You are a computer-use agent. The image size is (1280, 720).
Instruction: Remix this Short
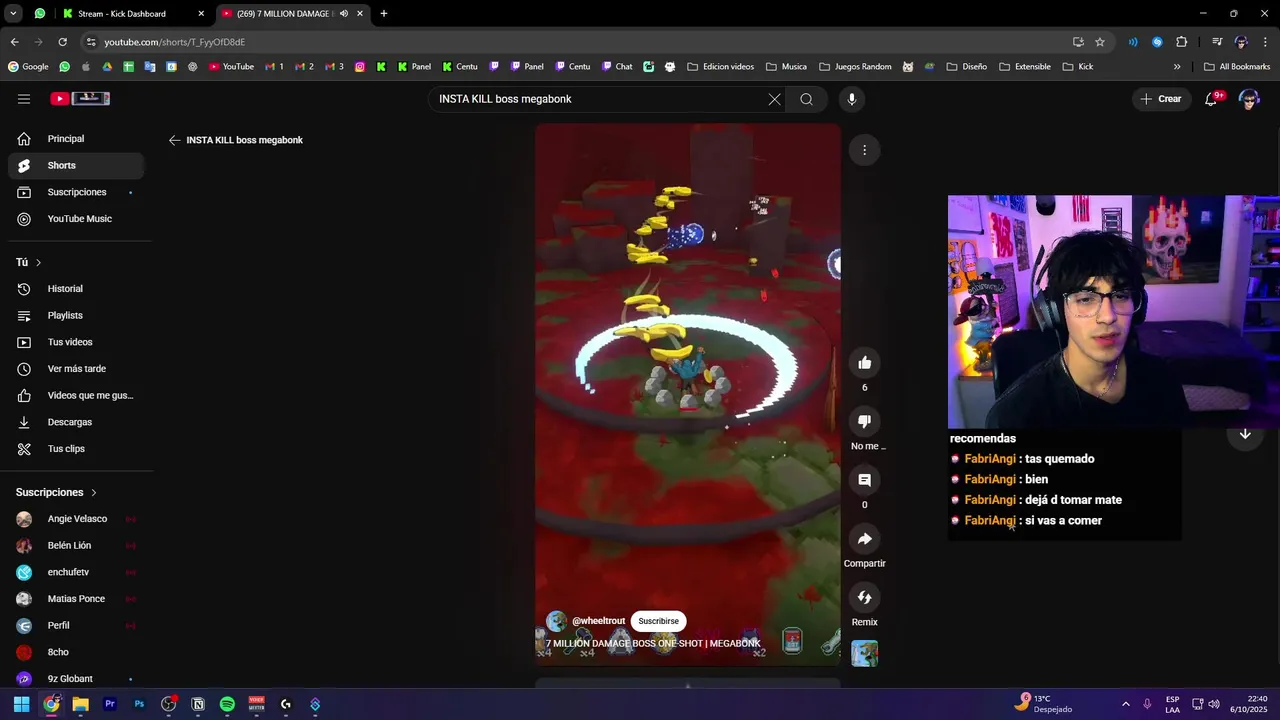(865, 598)
